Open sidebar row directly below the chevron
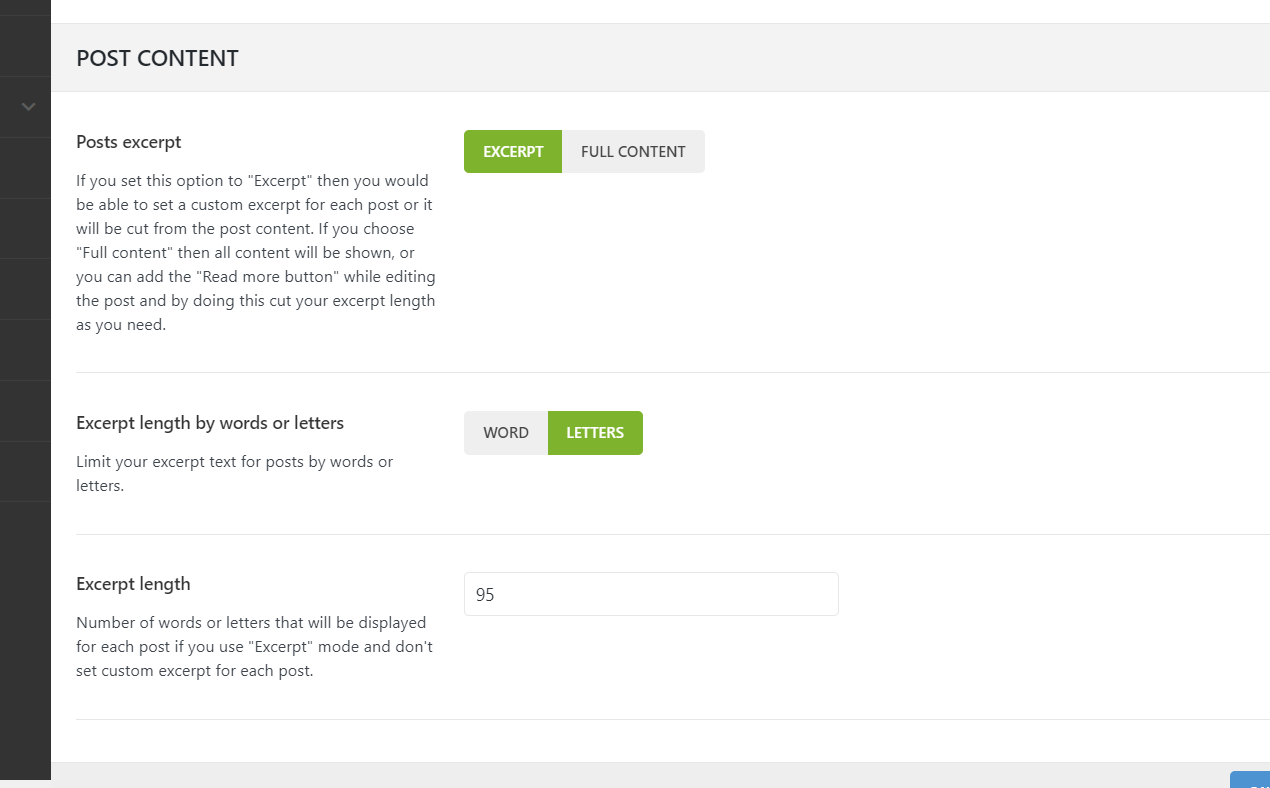This screenshot has height=788, width=1270. (25, 168)
